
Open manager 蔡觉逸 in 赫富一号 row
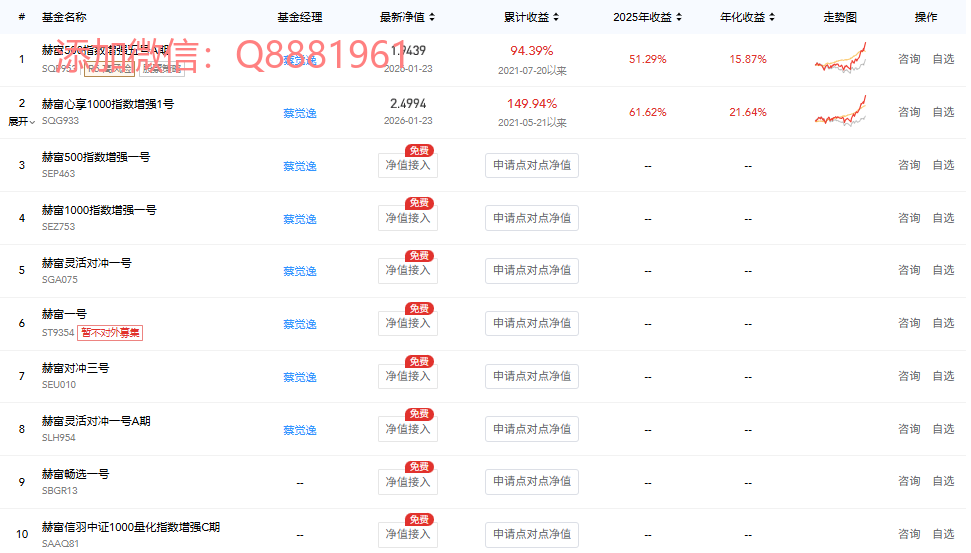[299, 324]
